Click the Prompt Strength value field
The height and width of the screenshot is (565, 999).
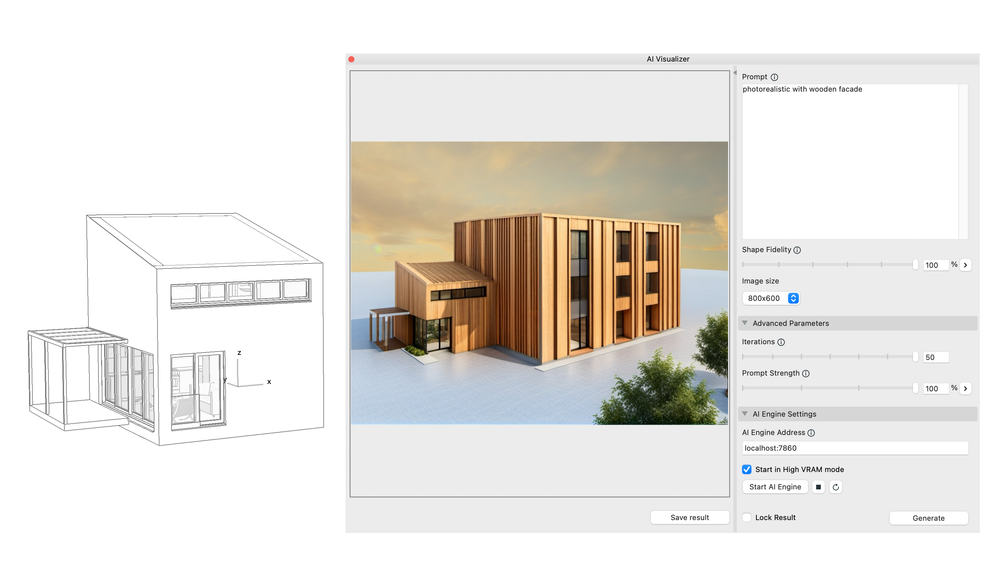pyautogui.click(x=935, y=389)
